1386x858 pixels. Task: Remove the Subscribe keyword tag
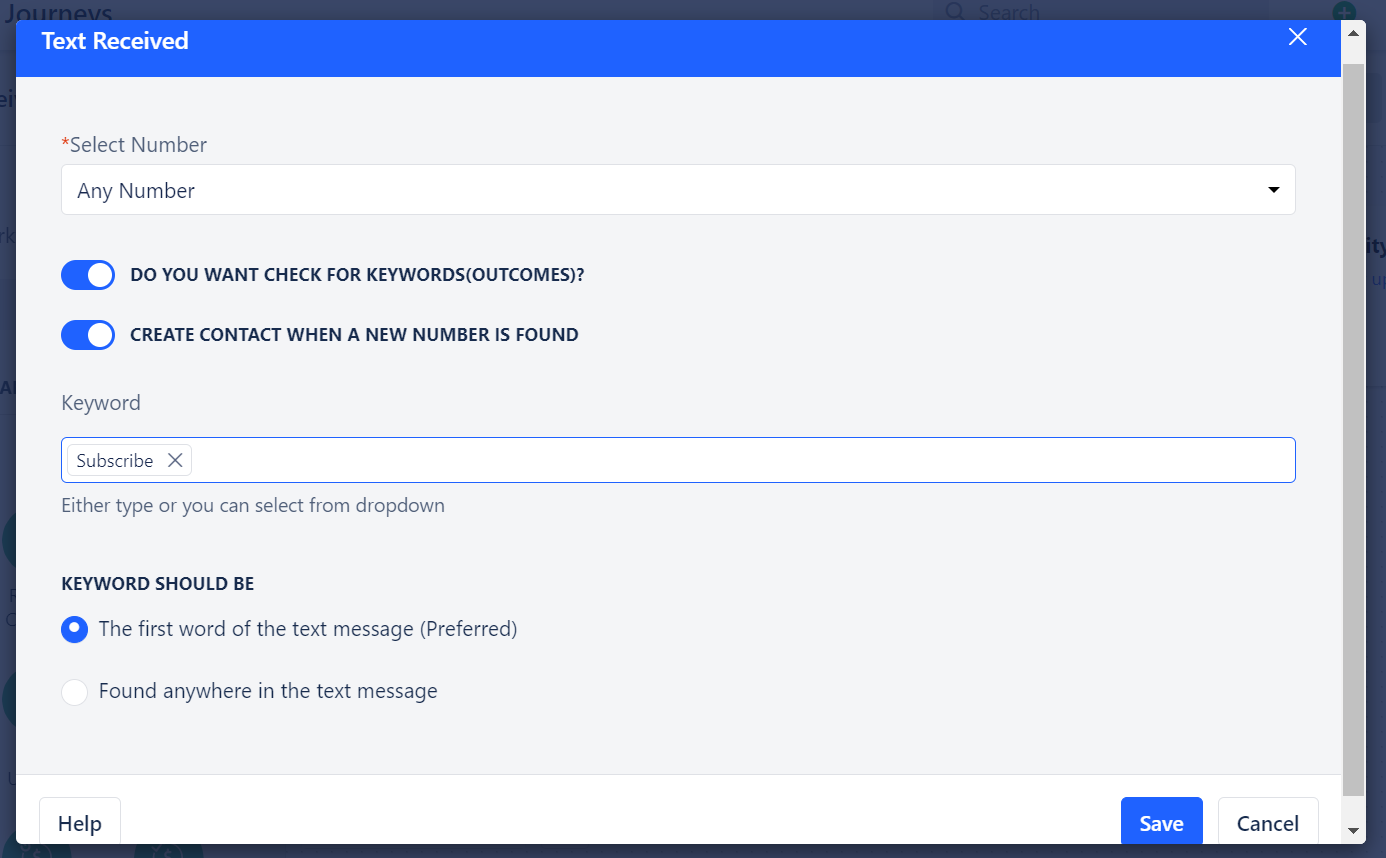click(175, 460)
